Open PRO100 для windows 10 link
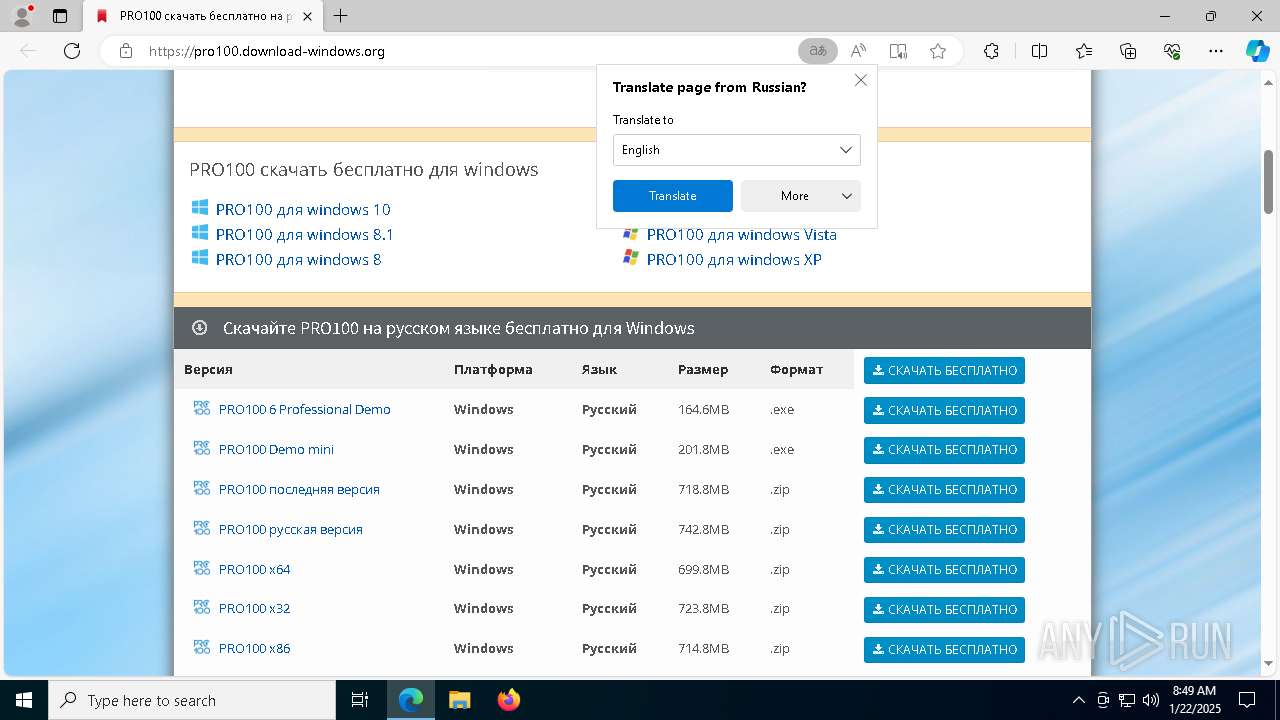Image resolution: width=1280 pixels, height=720 pixels. click(303, 209)
